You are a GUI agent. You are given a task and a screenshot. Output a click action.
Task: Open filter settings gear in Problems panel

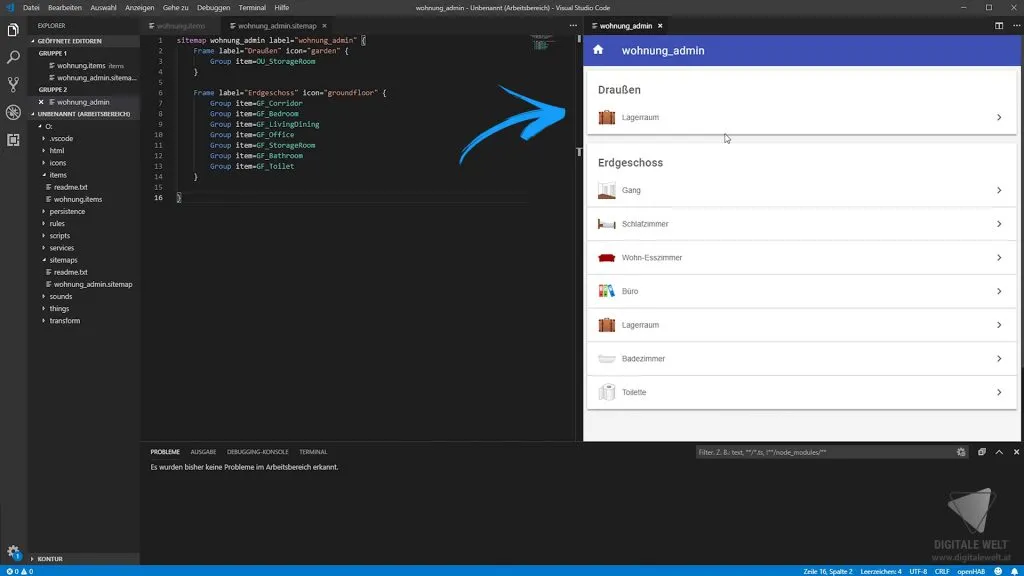961,452
